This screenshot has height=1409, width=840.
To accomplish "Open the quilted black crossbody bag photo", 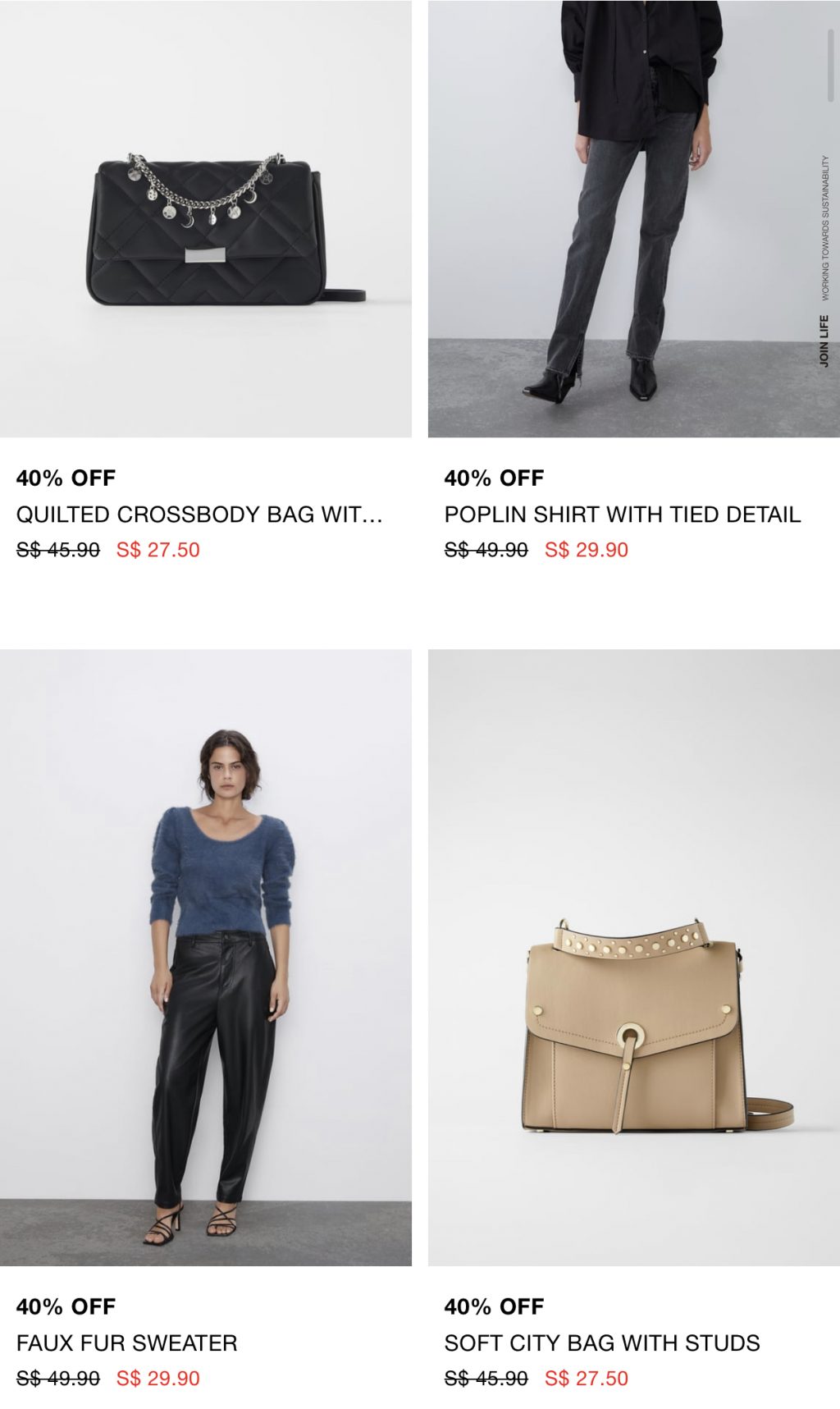I will pos(206,218).
